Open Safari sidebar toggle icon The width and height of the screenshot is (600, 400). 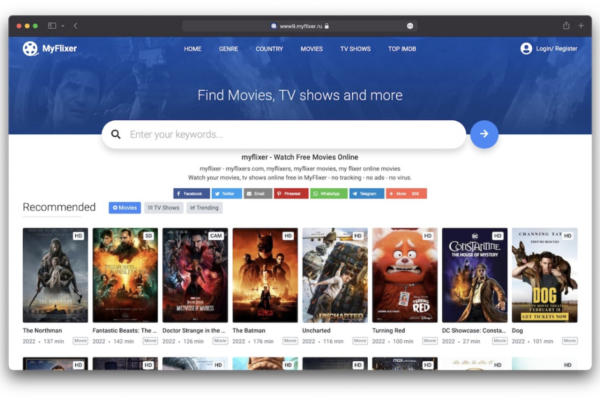coord(52,25)
